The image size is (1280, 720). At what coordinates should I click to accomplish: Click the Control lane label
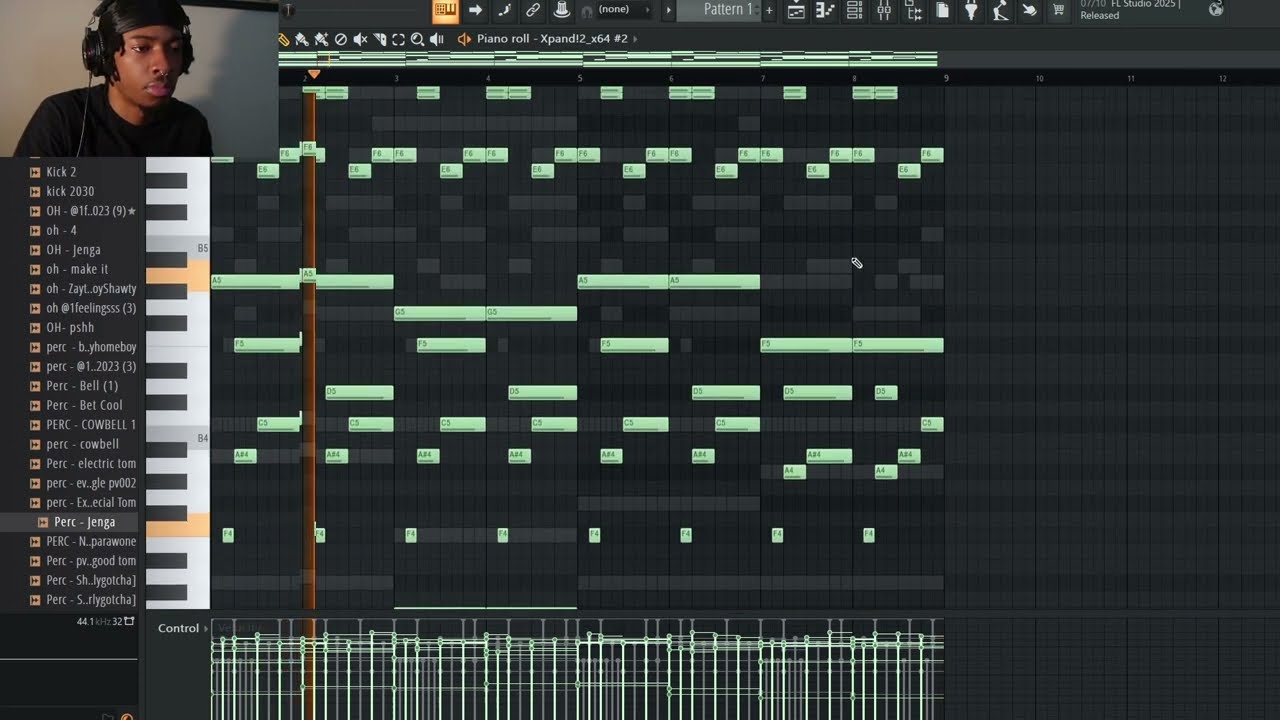tap(178, 628)
